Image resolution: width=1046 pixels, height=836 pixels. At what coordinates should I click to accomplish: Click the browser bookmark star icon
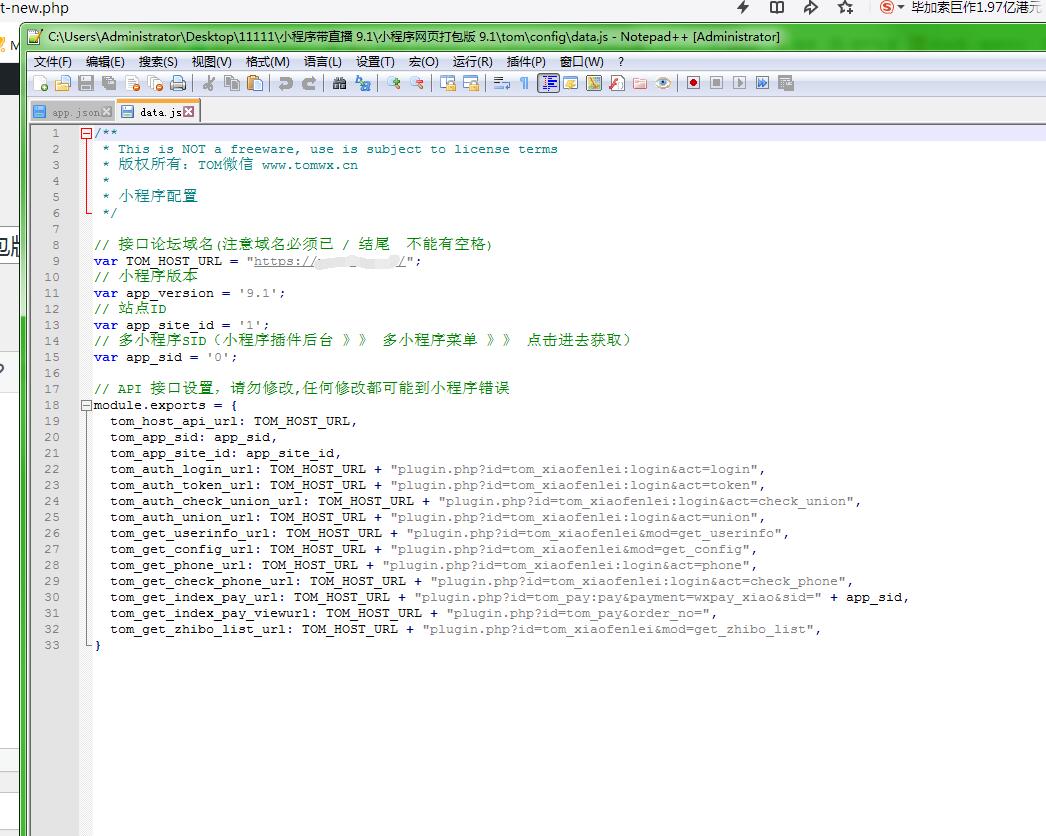pos(846,8)
